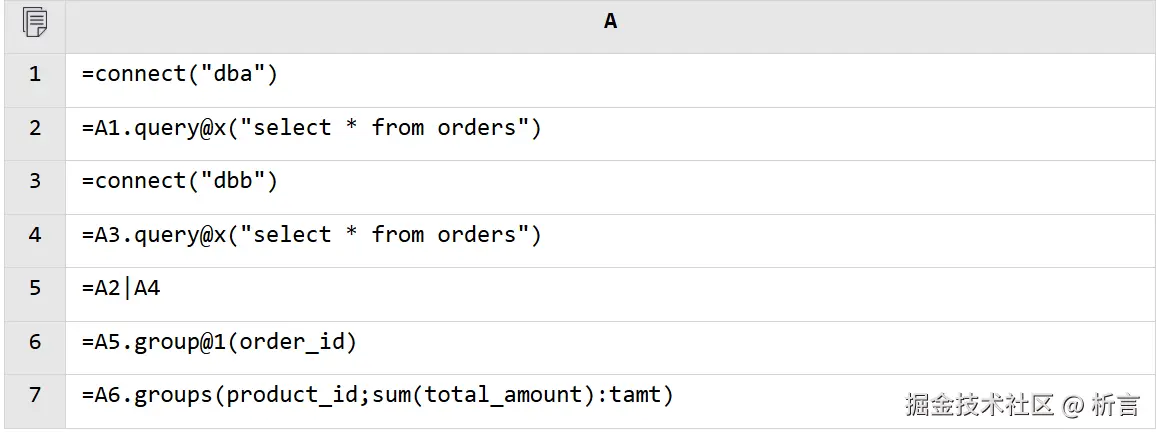1156x434 pixels.
Task: Click the select-all sheet icon in the corner
Action: coord(34,22)
